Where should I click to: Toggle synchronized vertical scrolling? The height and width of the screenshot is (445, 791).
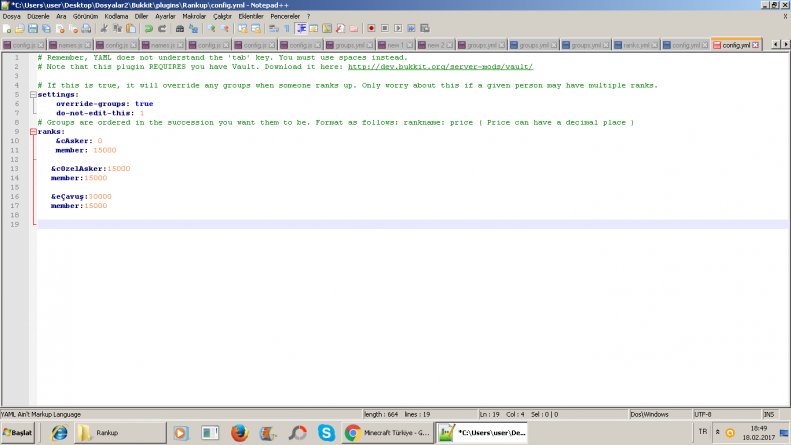point(243,29)
